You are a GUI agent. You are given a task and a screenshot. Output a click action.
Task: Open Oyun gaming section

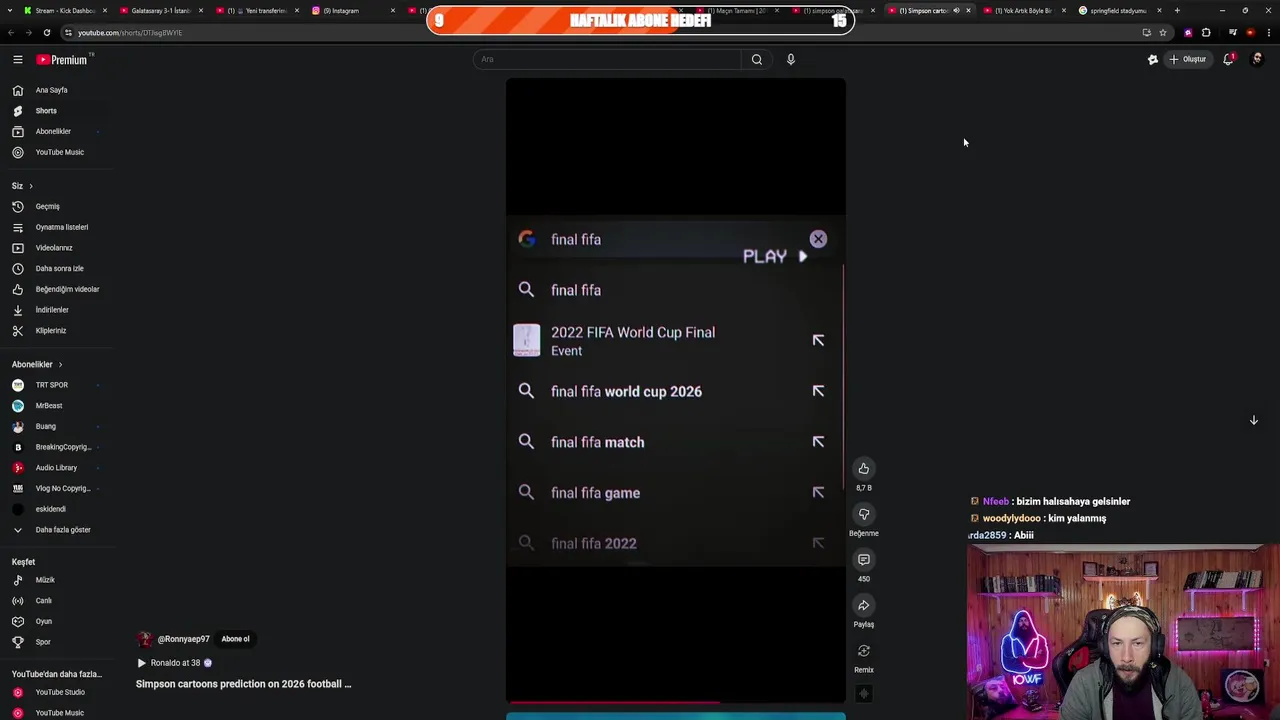coord(57,621)
